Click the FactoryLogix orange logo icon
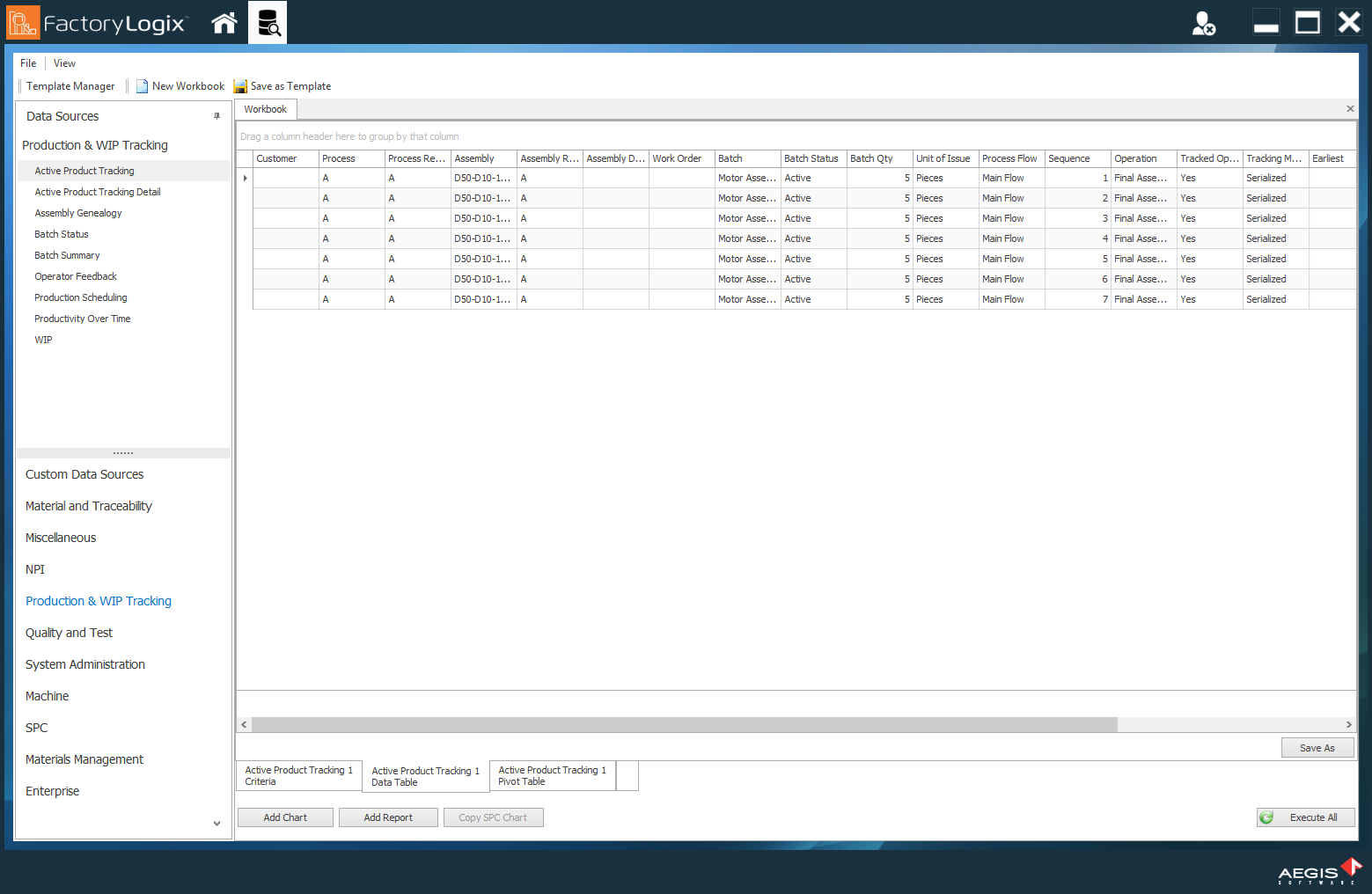This screenshot has height=894, width=1372. [x=22, y=22]
